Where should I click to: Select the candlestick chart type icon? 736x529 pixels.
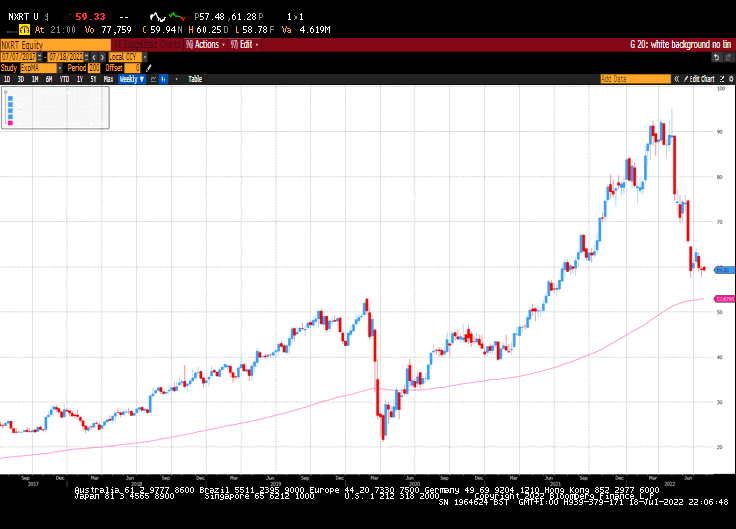[163, 79]
